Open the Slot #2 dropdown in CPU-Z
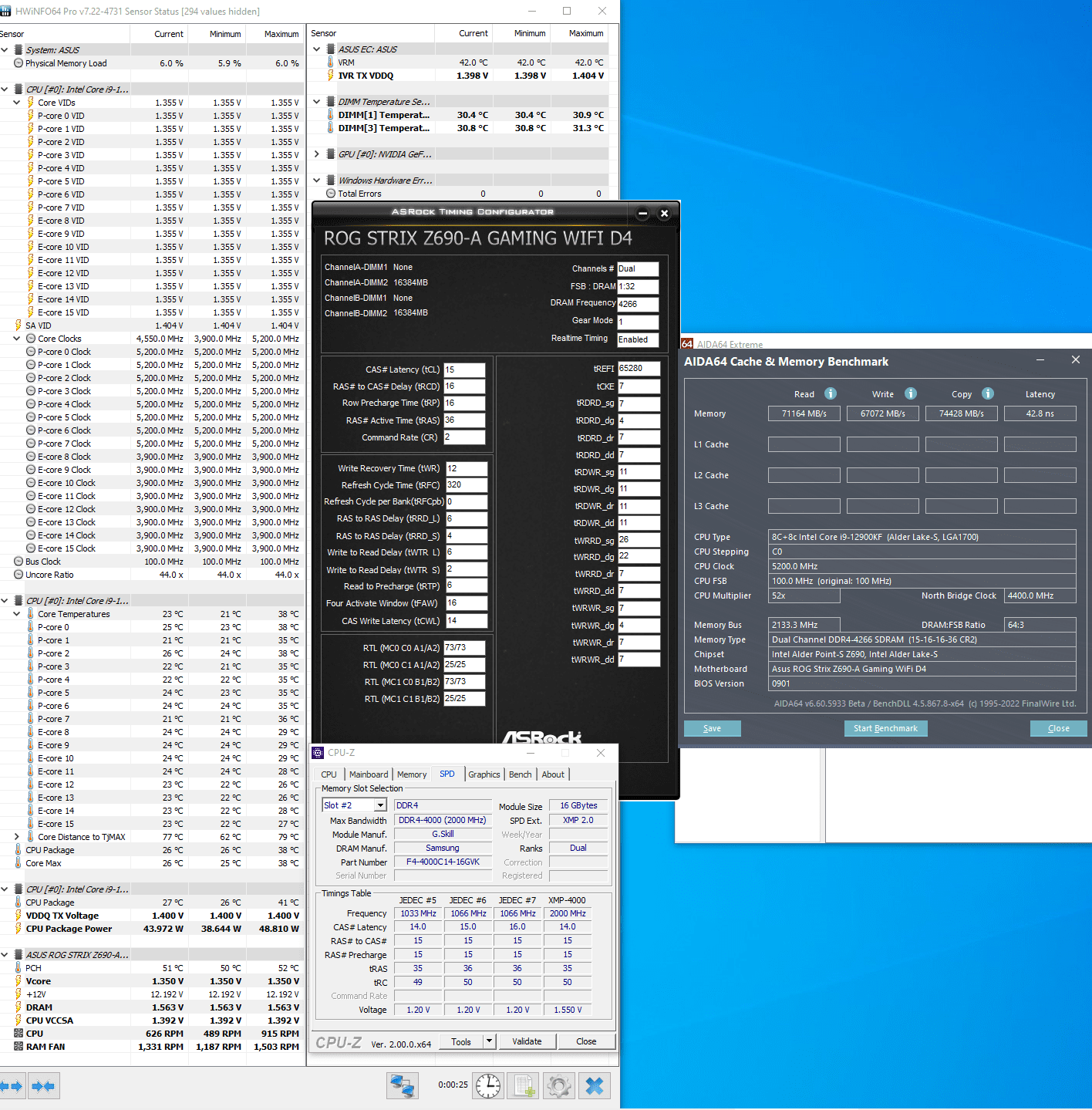Image resolution: width=1092 pixels, height=1110 pixels. pos(380,805)
